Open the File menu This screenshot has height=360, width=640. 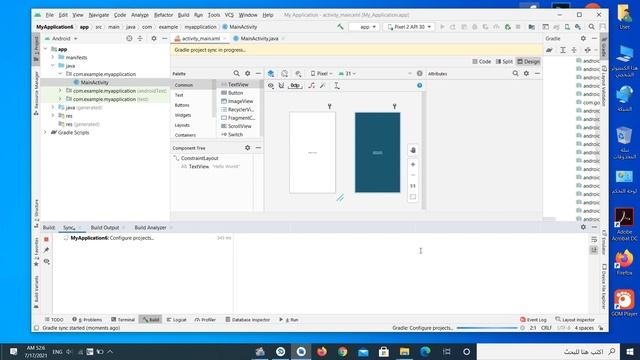(50, 15)
